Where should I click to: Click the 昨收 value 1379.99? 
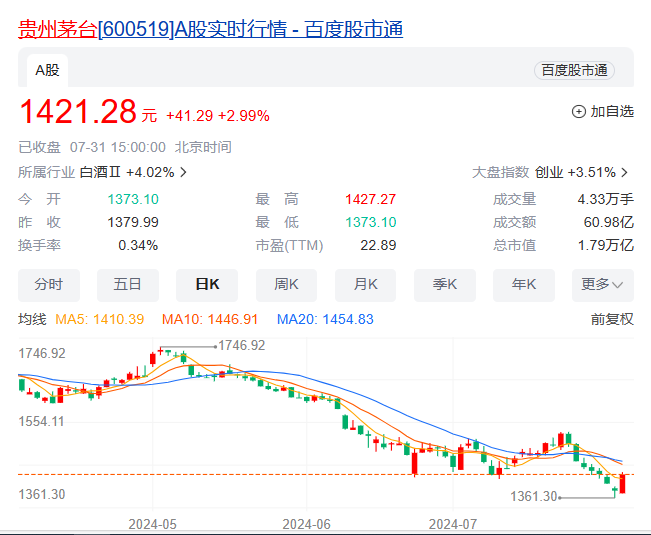pos(133,222)
